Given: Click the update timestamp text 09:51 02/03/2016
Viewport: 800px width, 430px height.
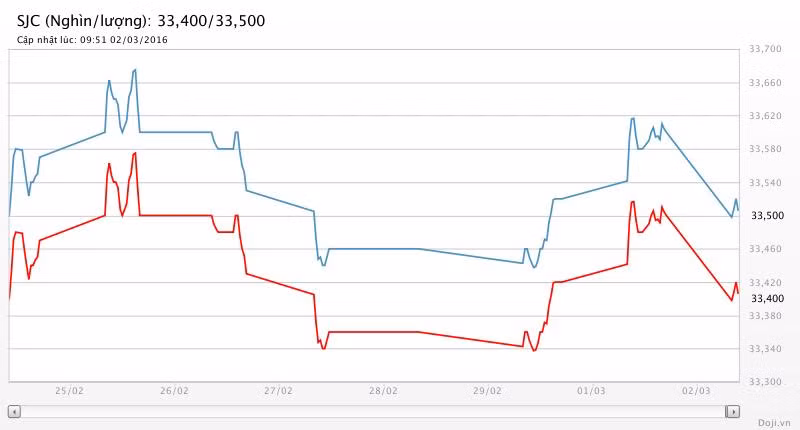Looking at the screenshot, I should pyautogui.click(x=124, y=40).
